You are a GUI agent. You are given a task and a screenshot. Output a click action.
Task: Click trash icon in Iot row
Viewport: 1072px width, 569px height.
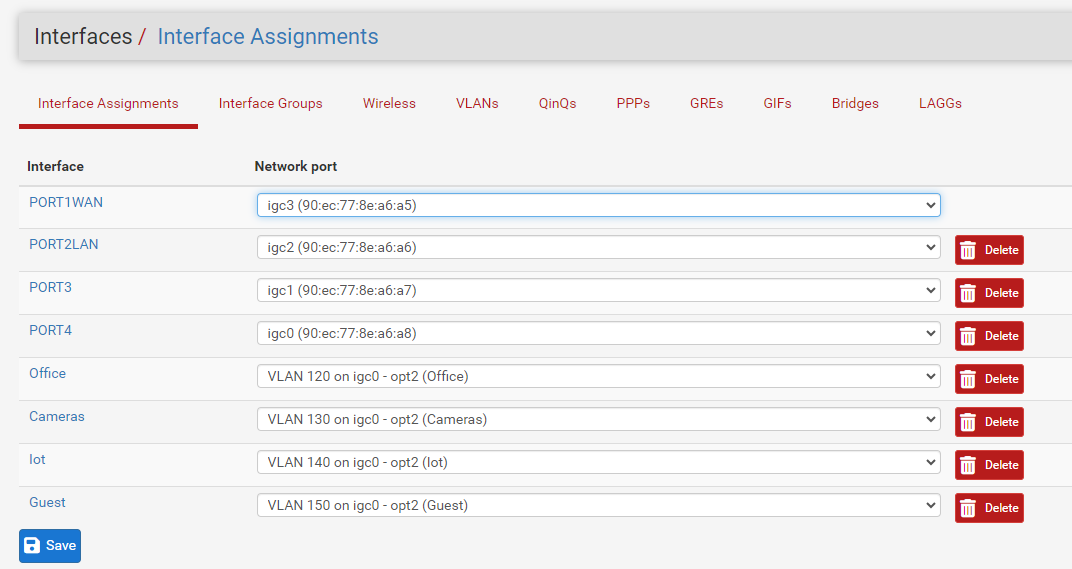(x=967, y=466)
